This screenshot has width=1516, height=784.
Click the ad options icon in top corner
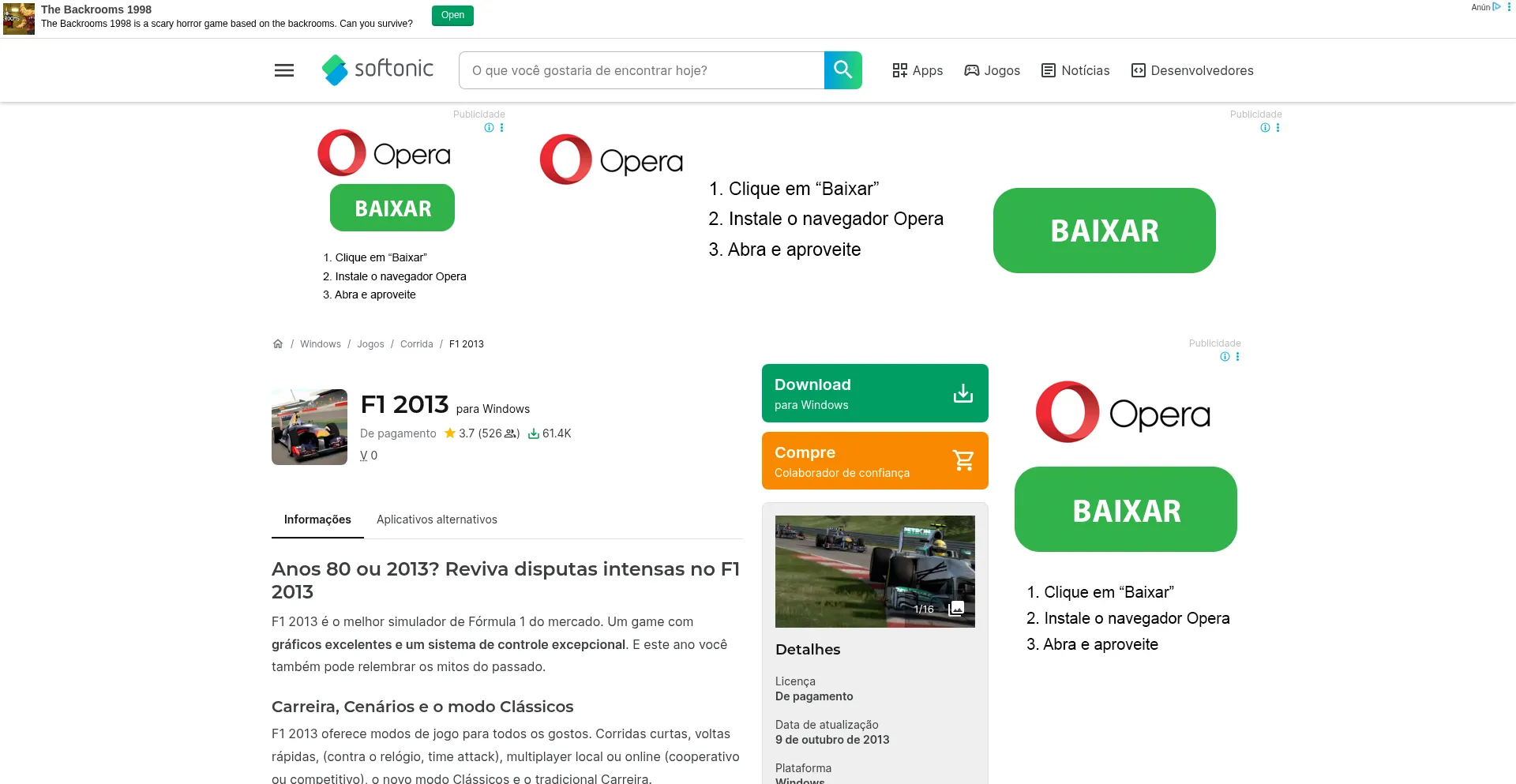coord(1508,7)
